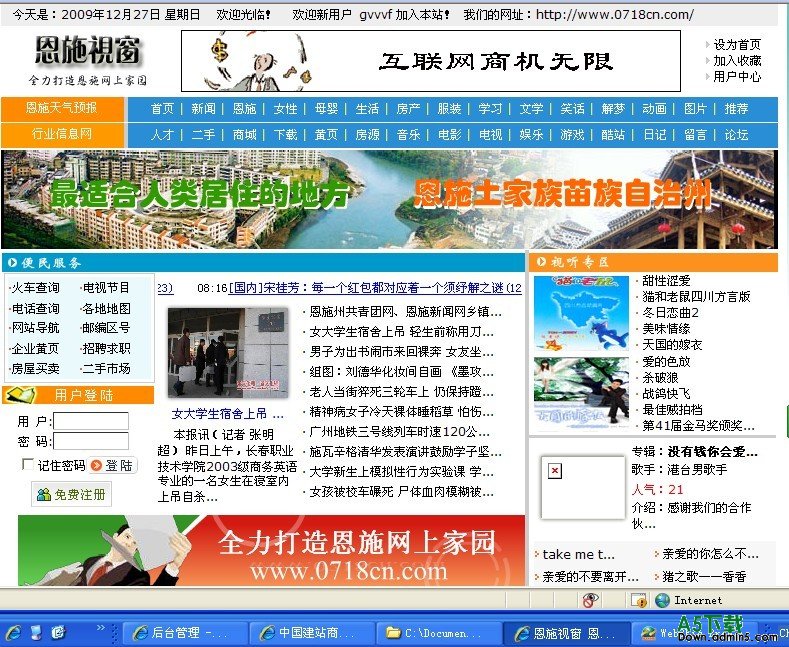The height and width of the screenshot is (647, 789).
Task: Click the scrolling 宋桂芳 headline link
Action: coord(375,288)
